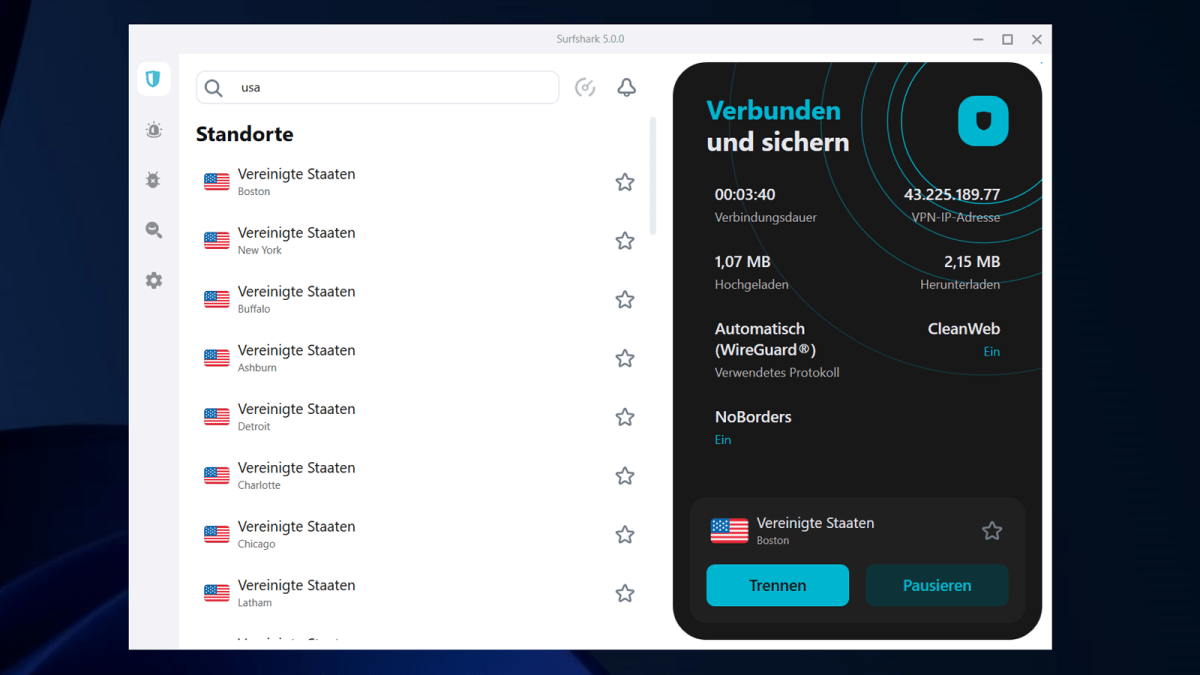Open the Alert siren section in sidebar

(153, 130)
